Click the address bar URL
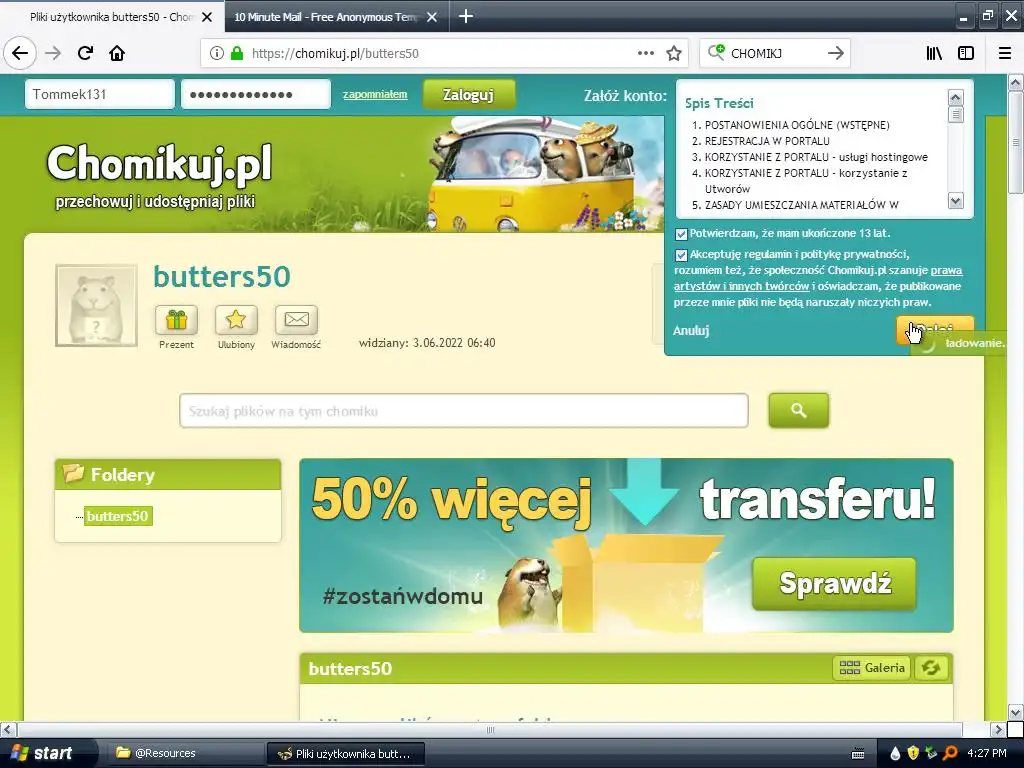This screenshot has height=768, width=1024. point(335,54)
